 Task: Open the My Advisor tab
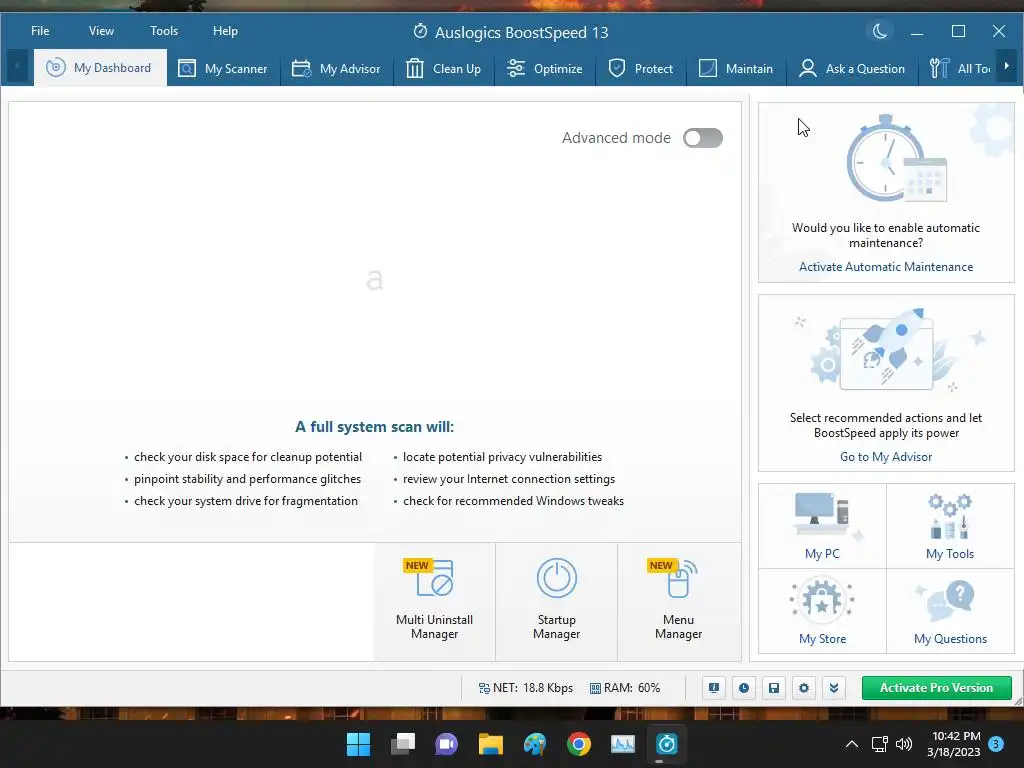point(336,69)
